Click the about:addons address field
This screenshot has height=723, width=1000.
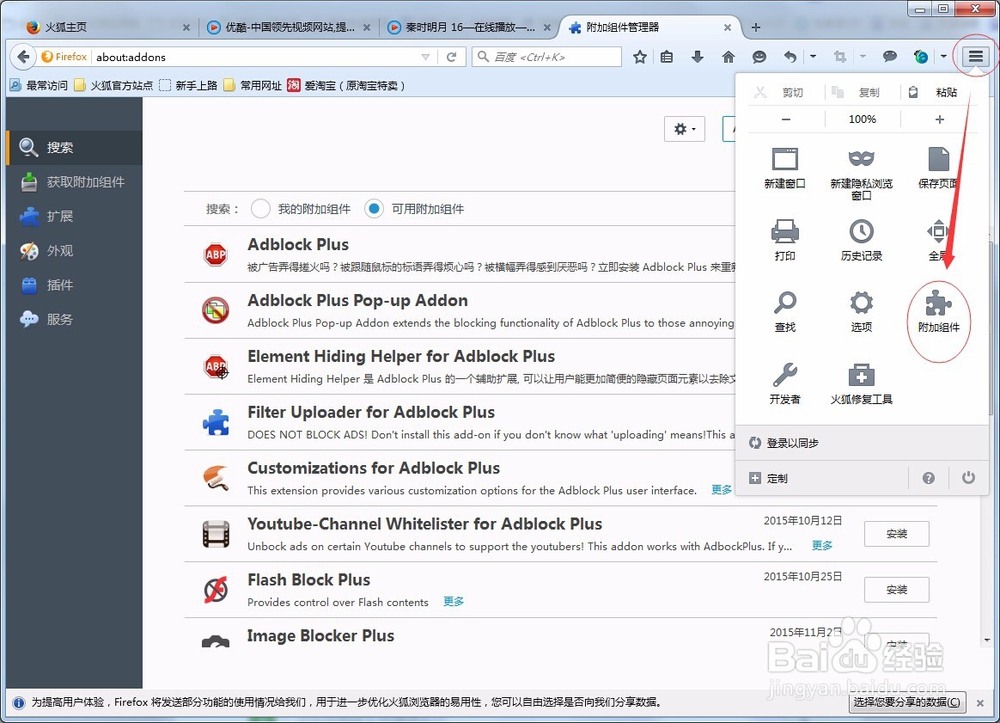pyautogui.click(x=255, y=57)
